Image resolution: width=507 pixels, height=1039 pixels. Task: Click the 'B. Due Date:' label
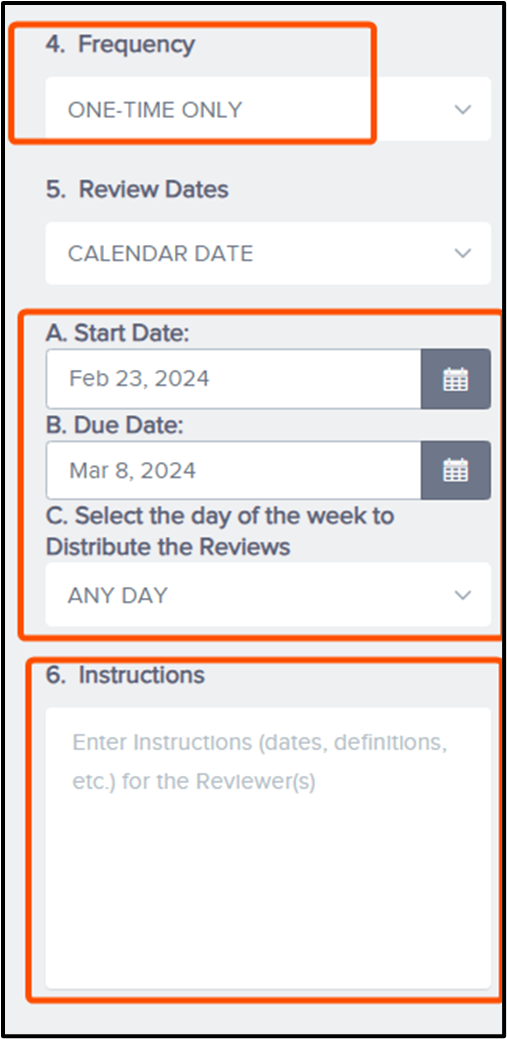[114, 425]
